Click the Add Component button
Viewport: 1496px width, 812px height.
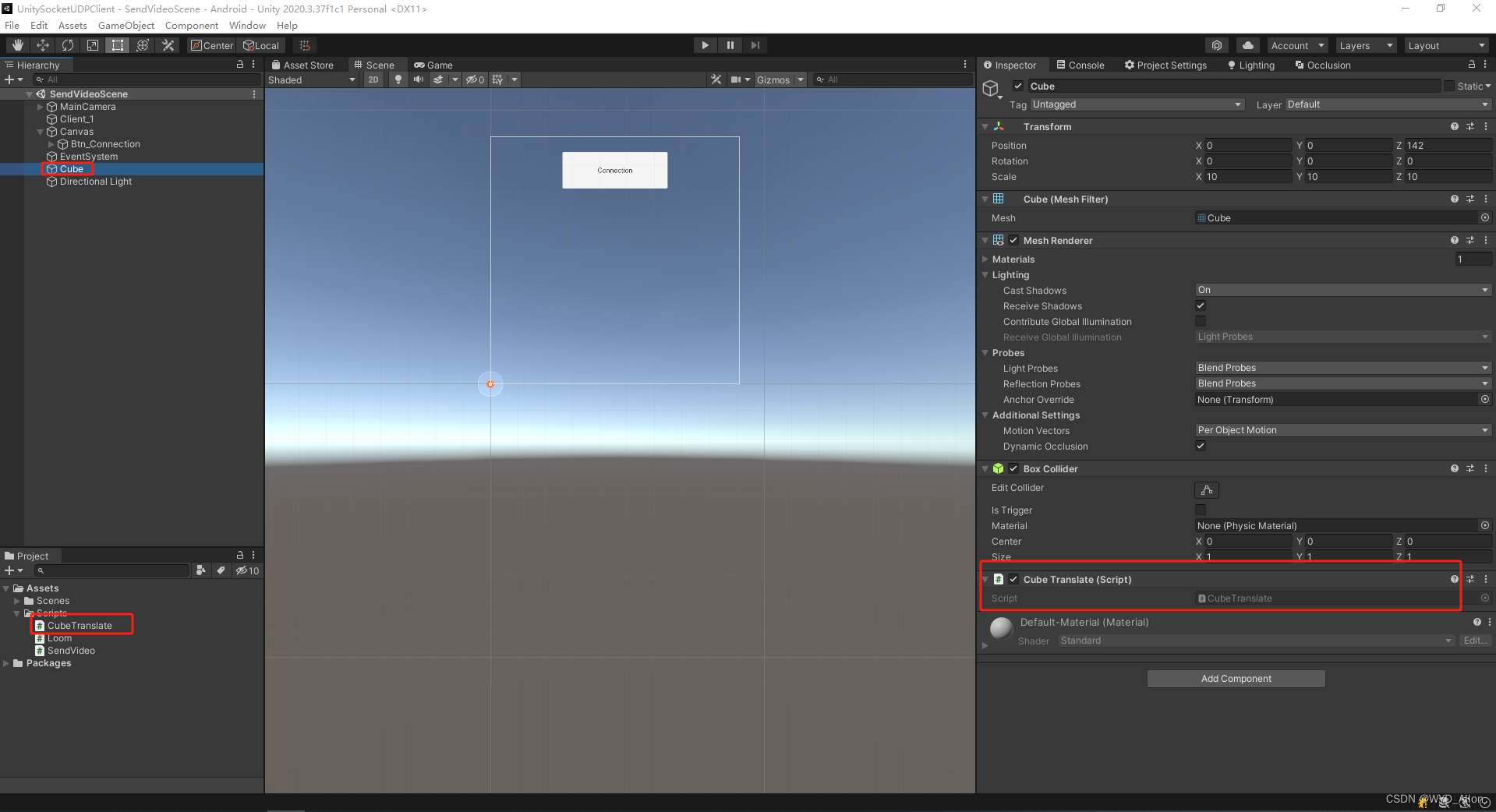[1235, 678]
